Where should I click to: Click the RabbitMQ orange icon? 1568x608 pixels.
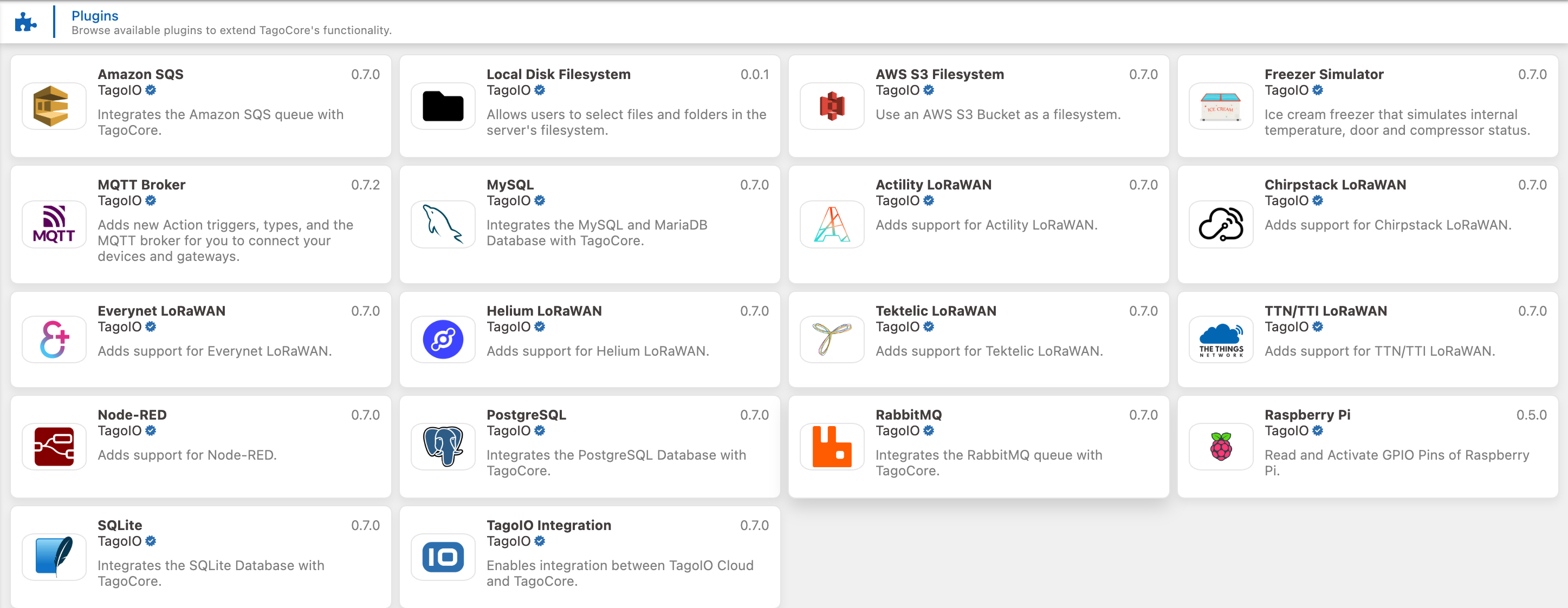pos(832,447)
